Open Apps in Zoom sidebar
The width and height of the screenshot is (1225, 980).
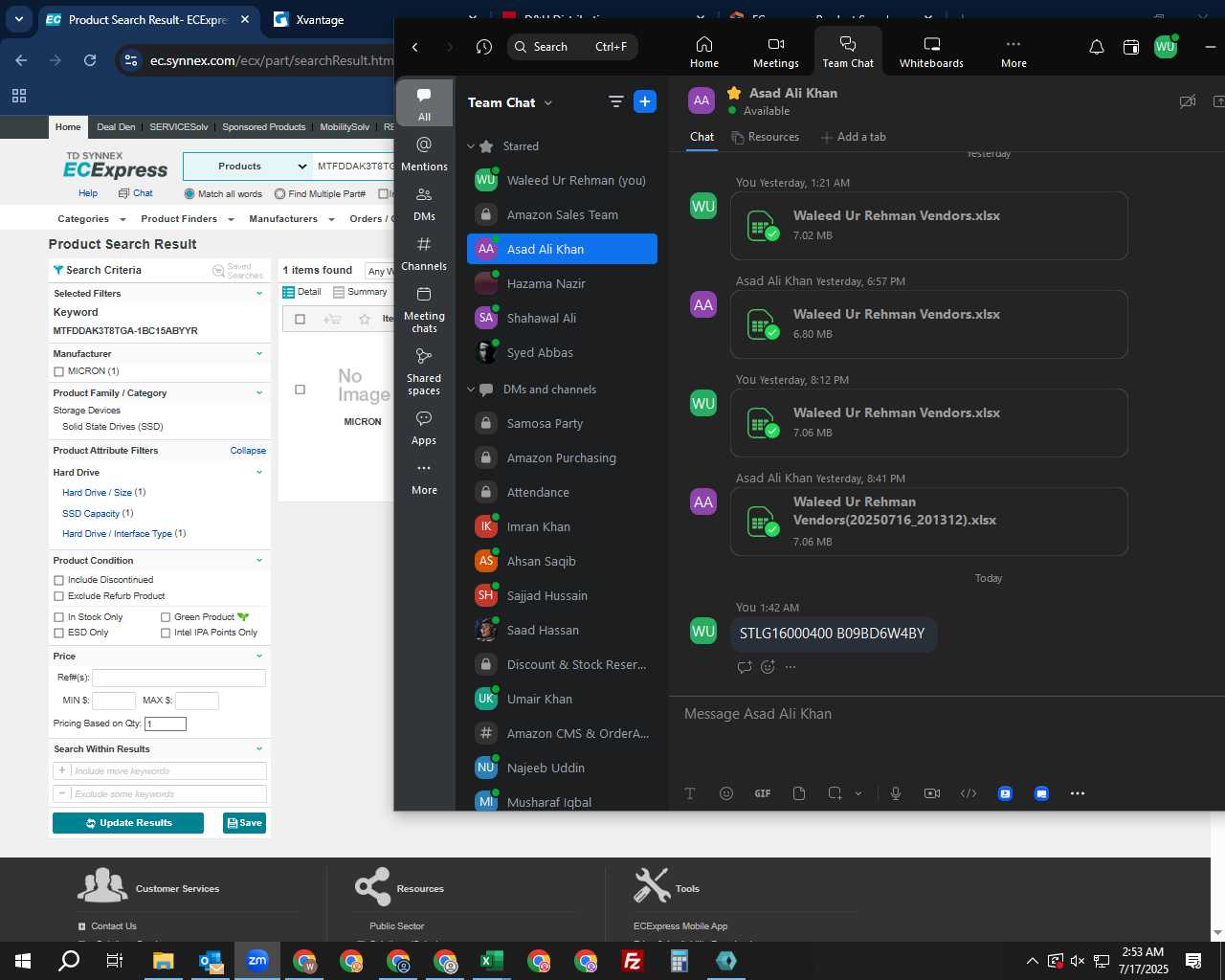pos(424,427)
